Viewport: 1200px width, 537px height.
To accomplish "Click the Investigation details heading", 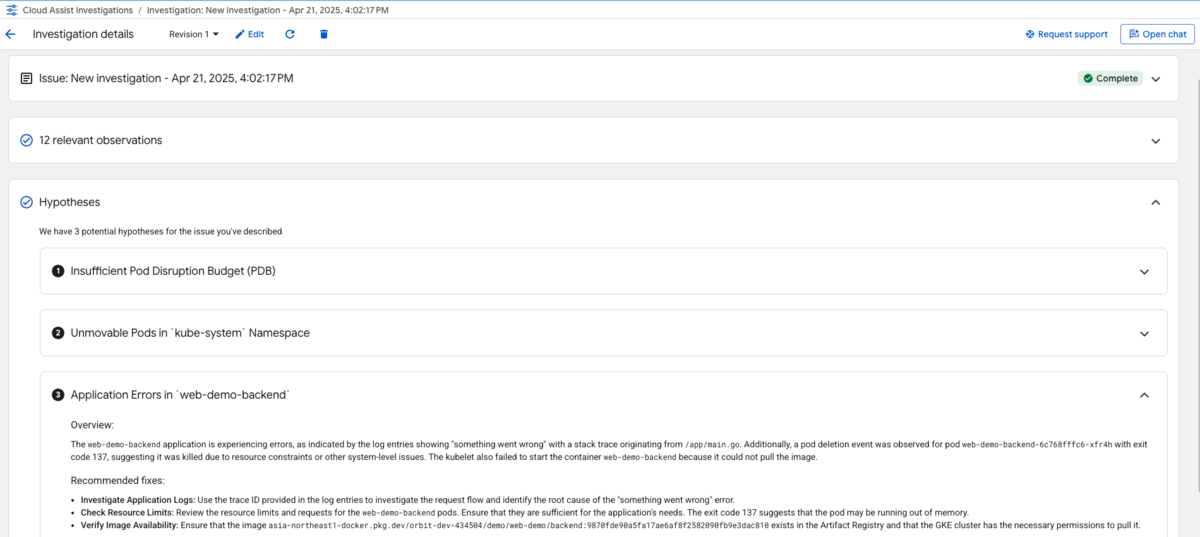I will 83,34.
